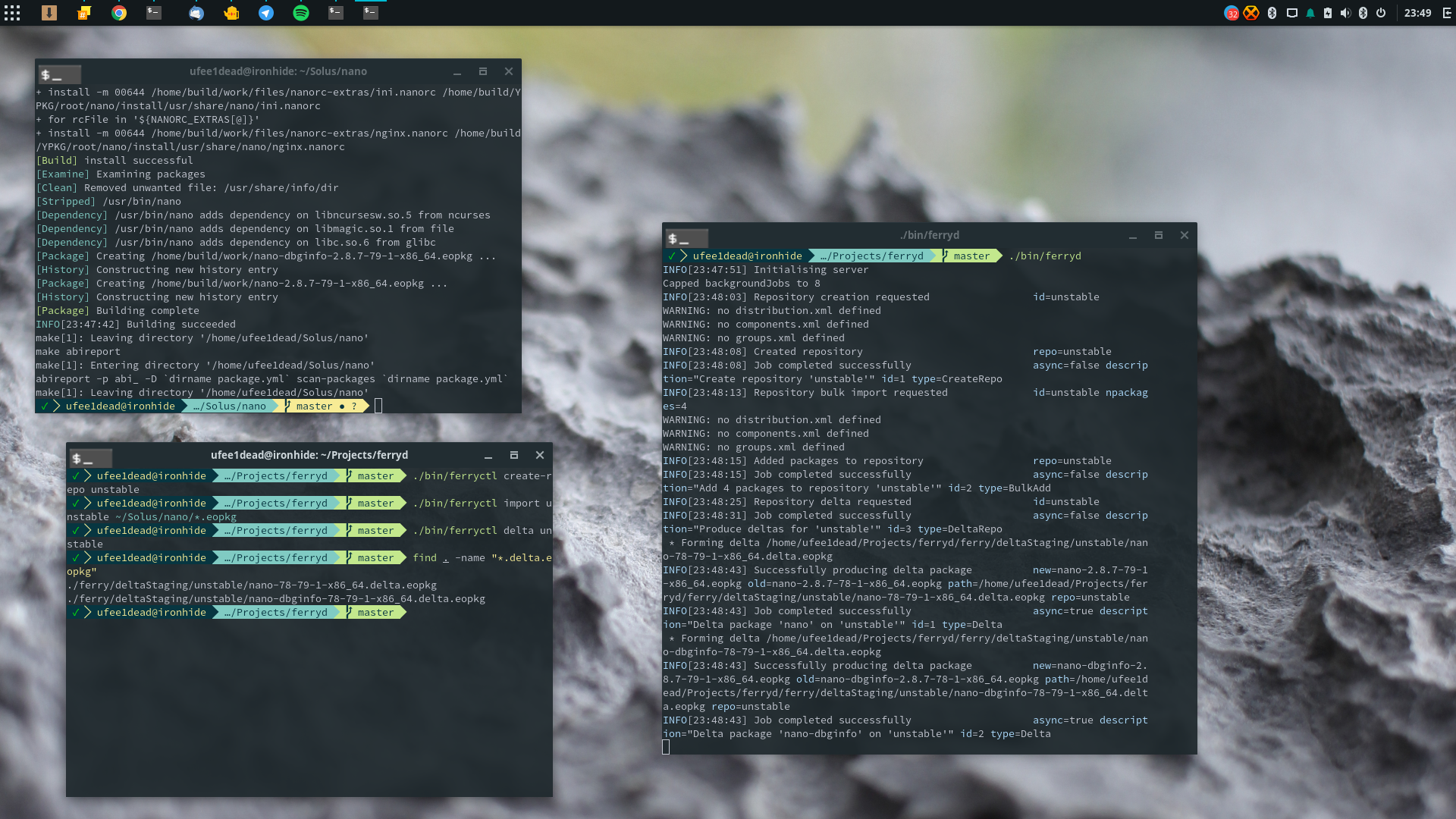Screen dimensions: 1456x819
Task: Click 'find . -name' command text
Action: click(449, 557)
